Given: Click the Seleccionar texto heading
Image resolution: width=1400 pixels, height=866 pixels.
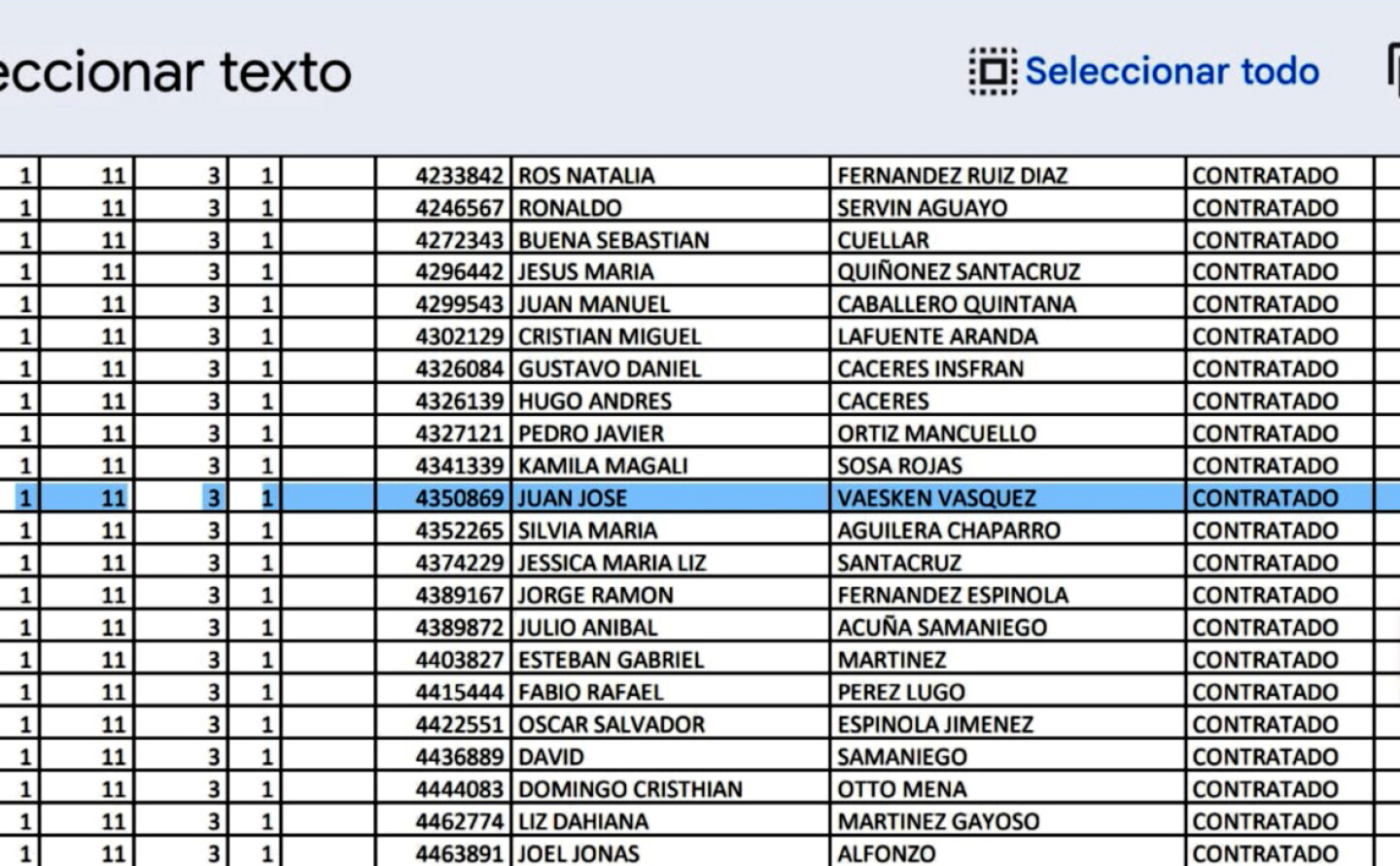Looking at the screenshot, I should click(175, 72).
